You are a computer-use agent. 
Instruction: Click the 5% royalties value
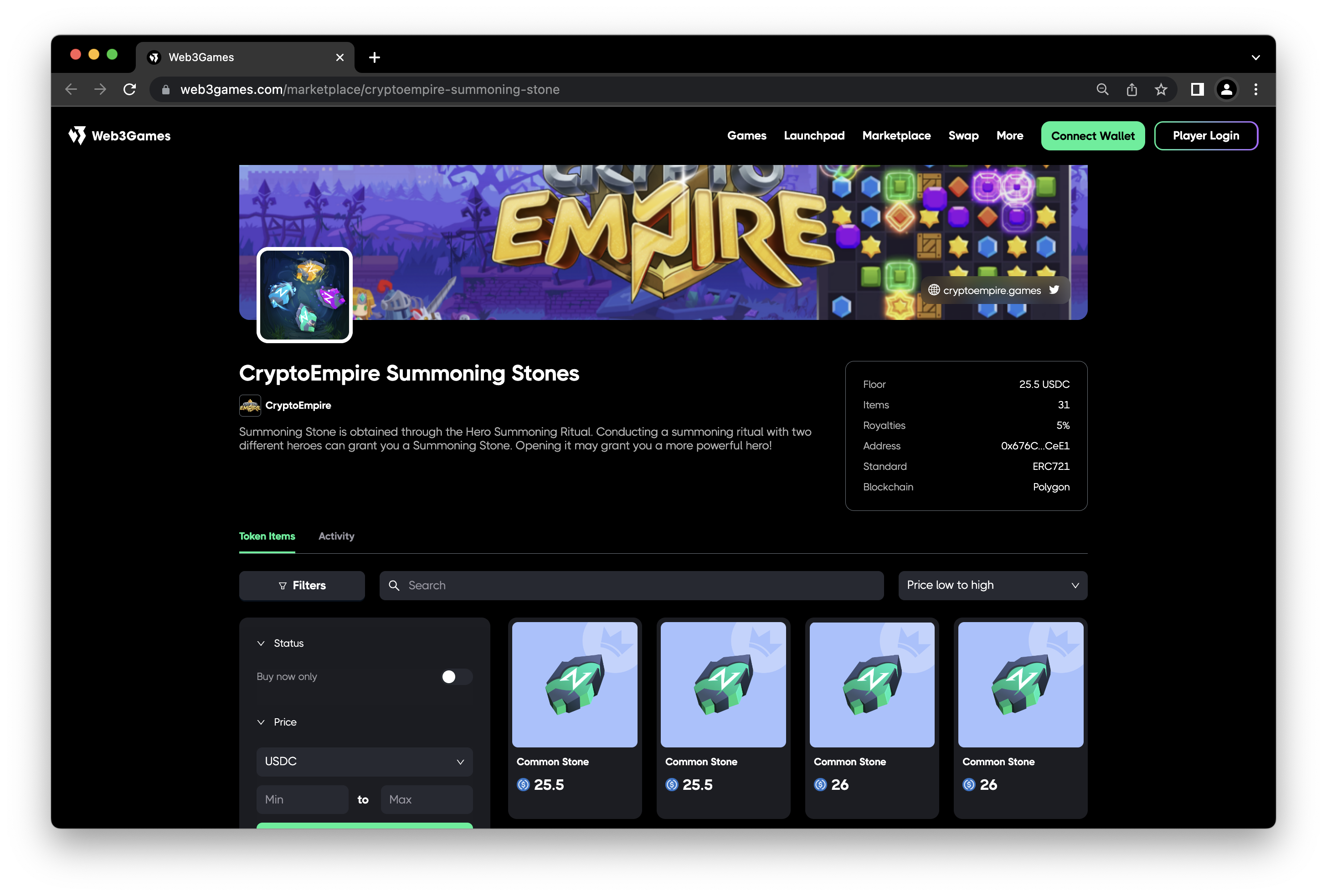tap(1063, 425)
